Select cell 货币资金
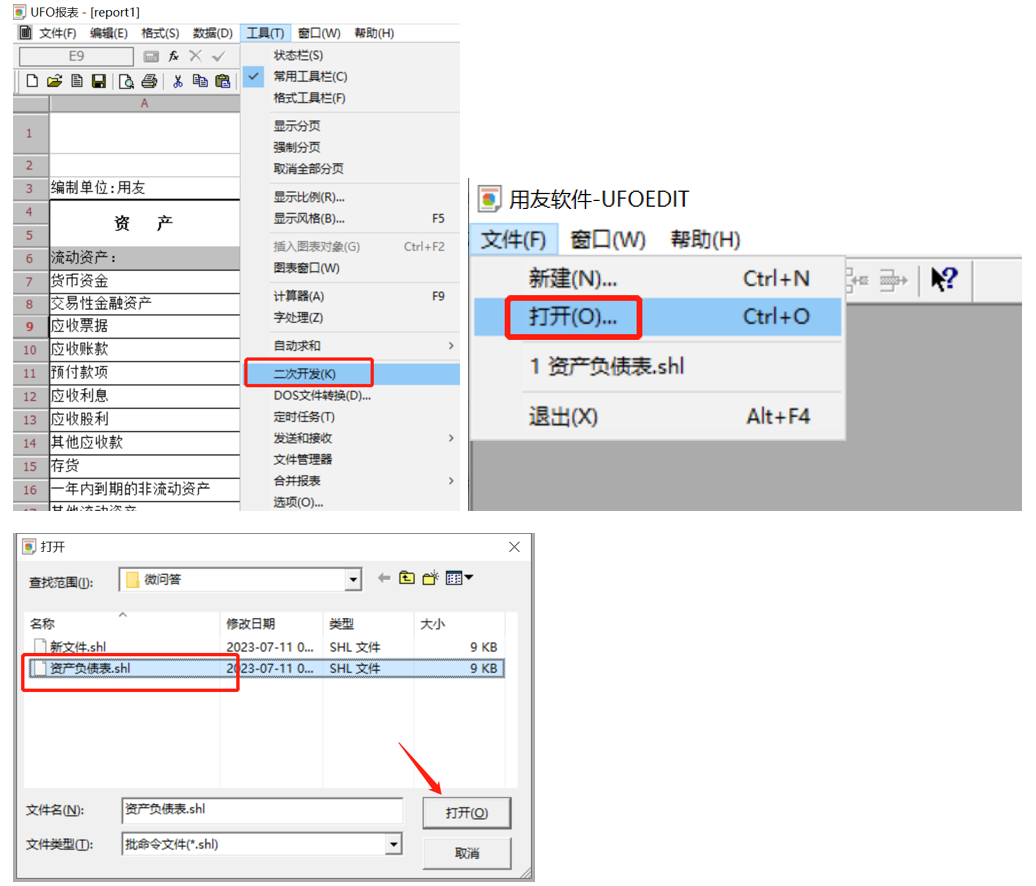This screenshot has width=1036, height=886. pos(144,280)
